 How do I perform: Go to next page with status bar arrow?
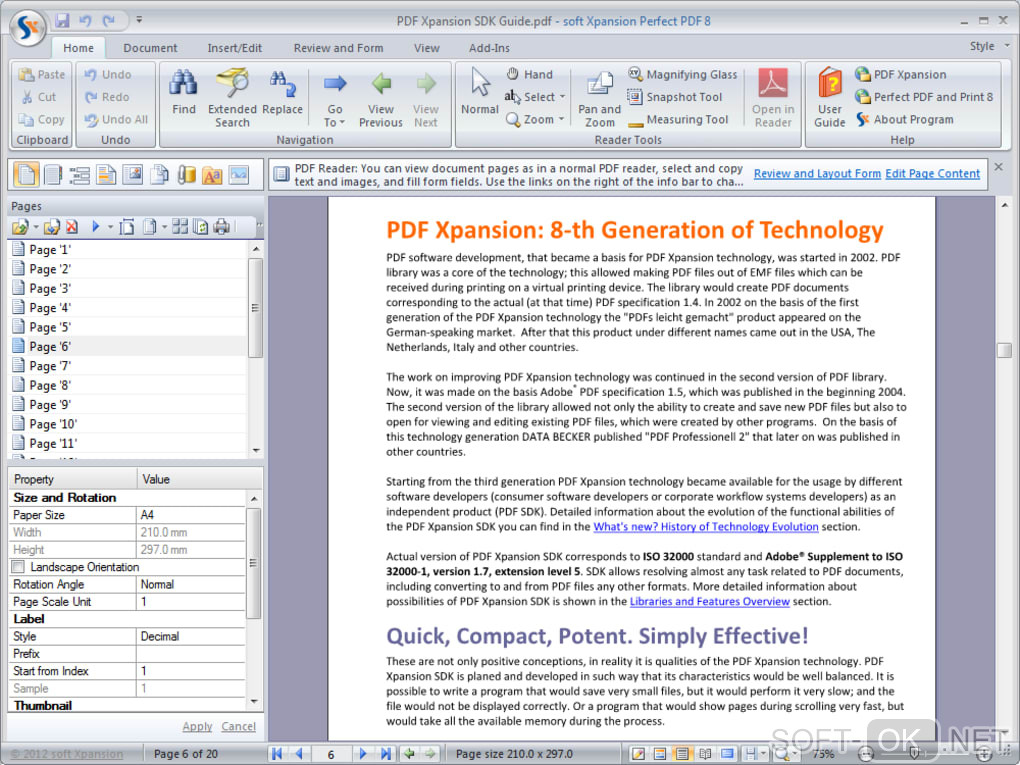pyautogui.click(x=364, y=753)
